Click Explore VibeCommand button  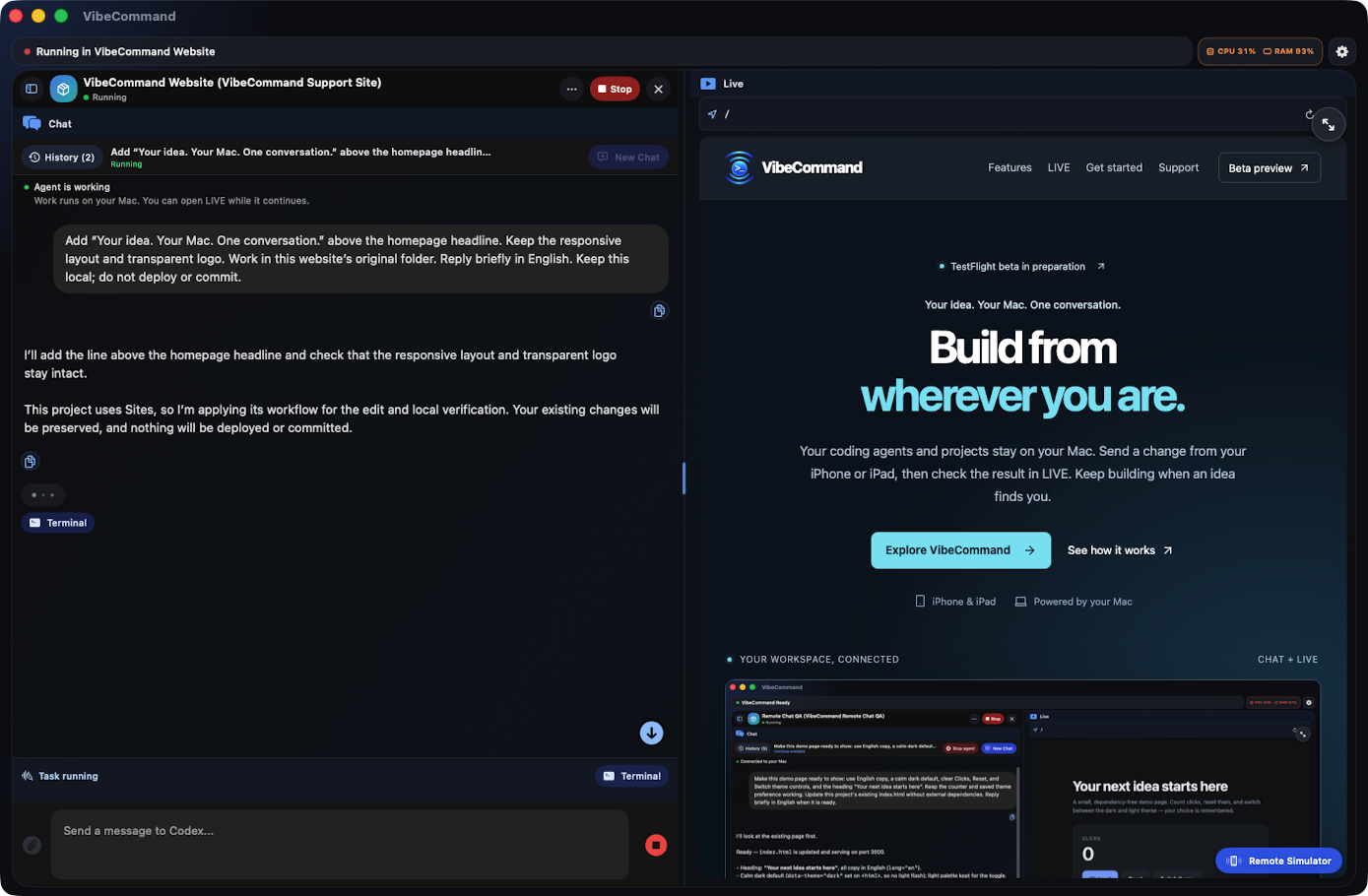[x=960, y=550]
